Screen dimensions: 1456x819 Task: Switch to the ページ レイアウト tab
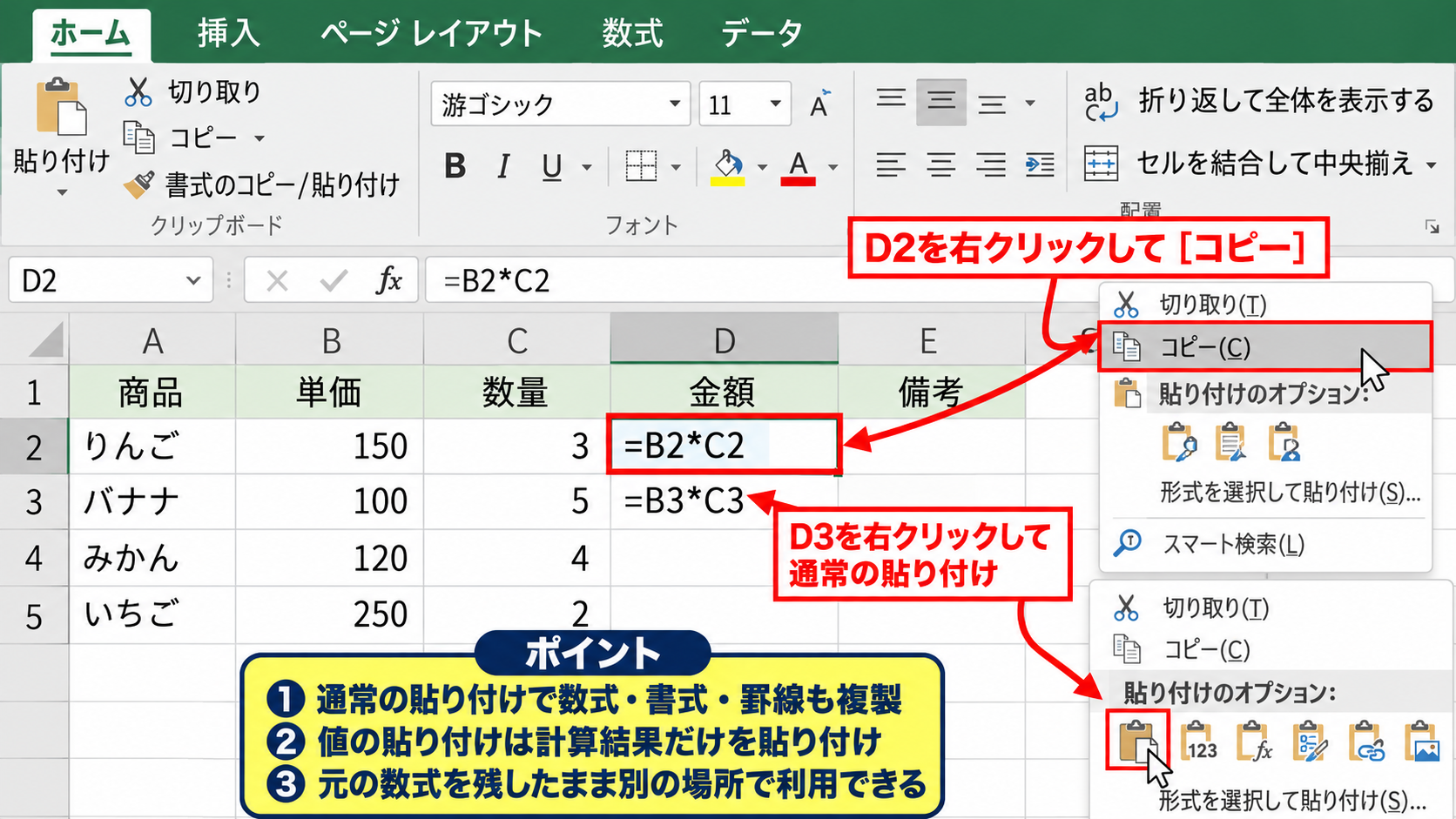(431, 33)
